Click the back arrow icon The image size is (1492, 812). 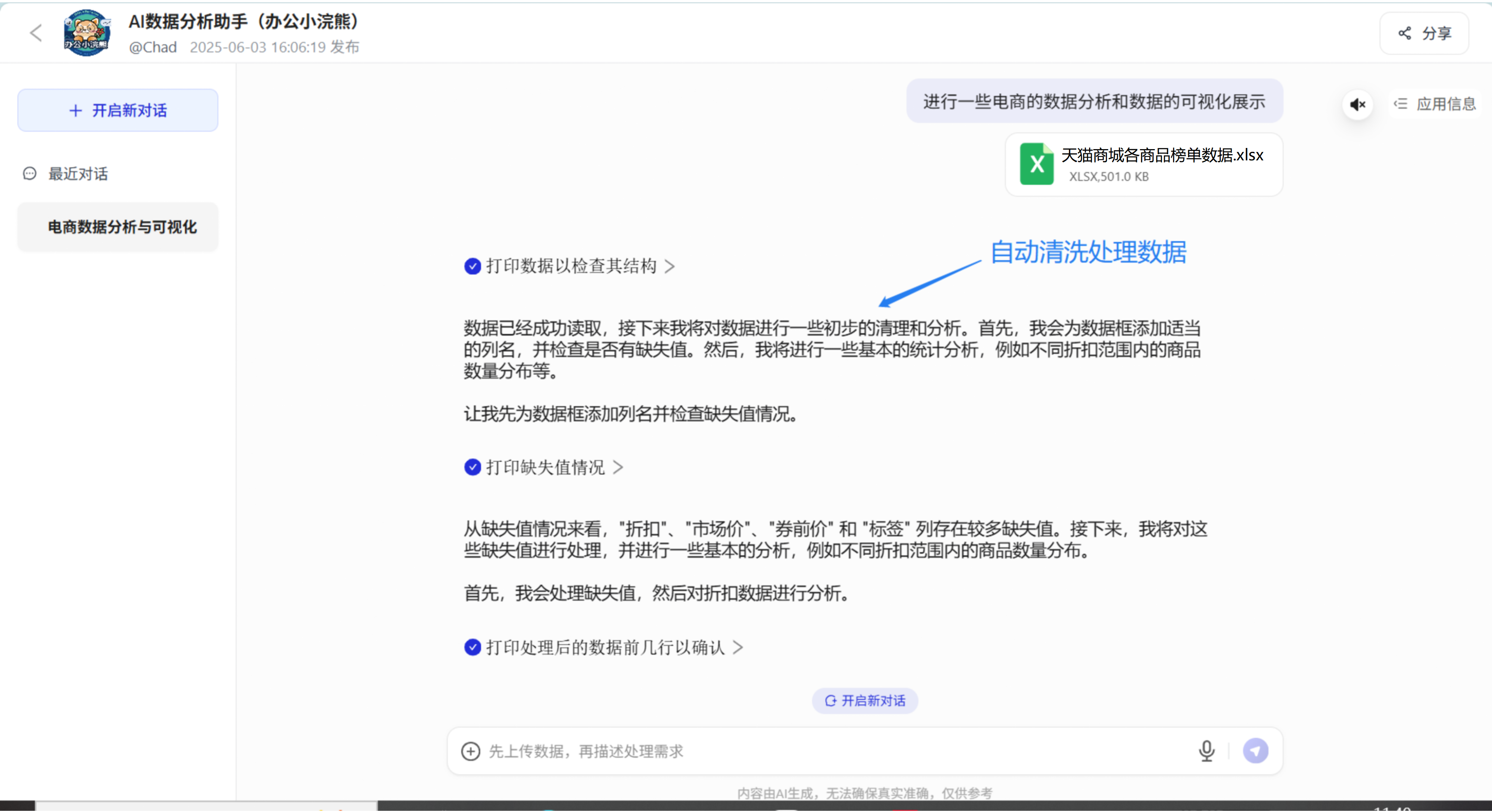tap(36, 33)
